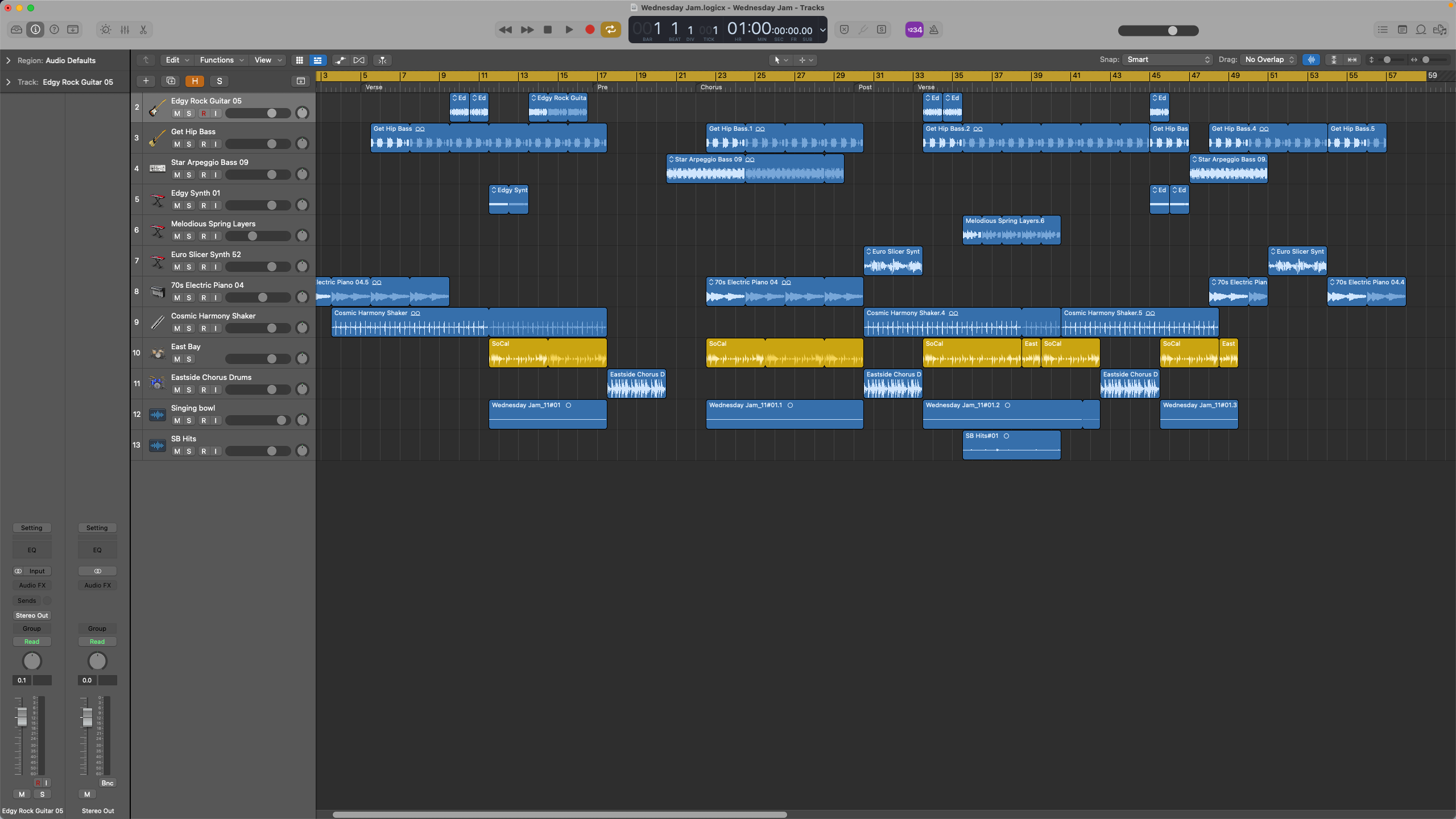1456x819 pixels.
Task: Open the Tuner icon
Action: [x=863, y=30]
